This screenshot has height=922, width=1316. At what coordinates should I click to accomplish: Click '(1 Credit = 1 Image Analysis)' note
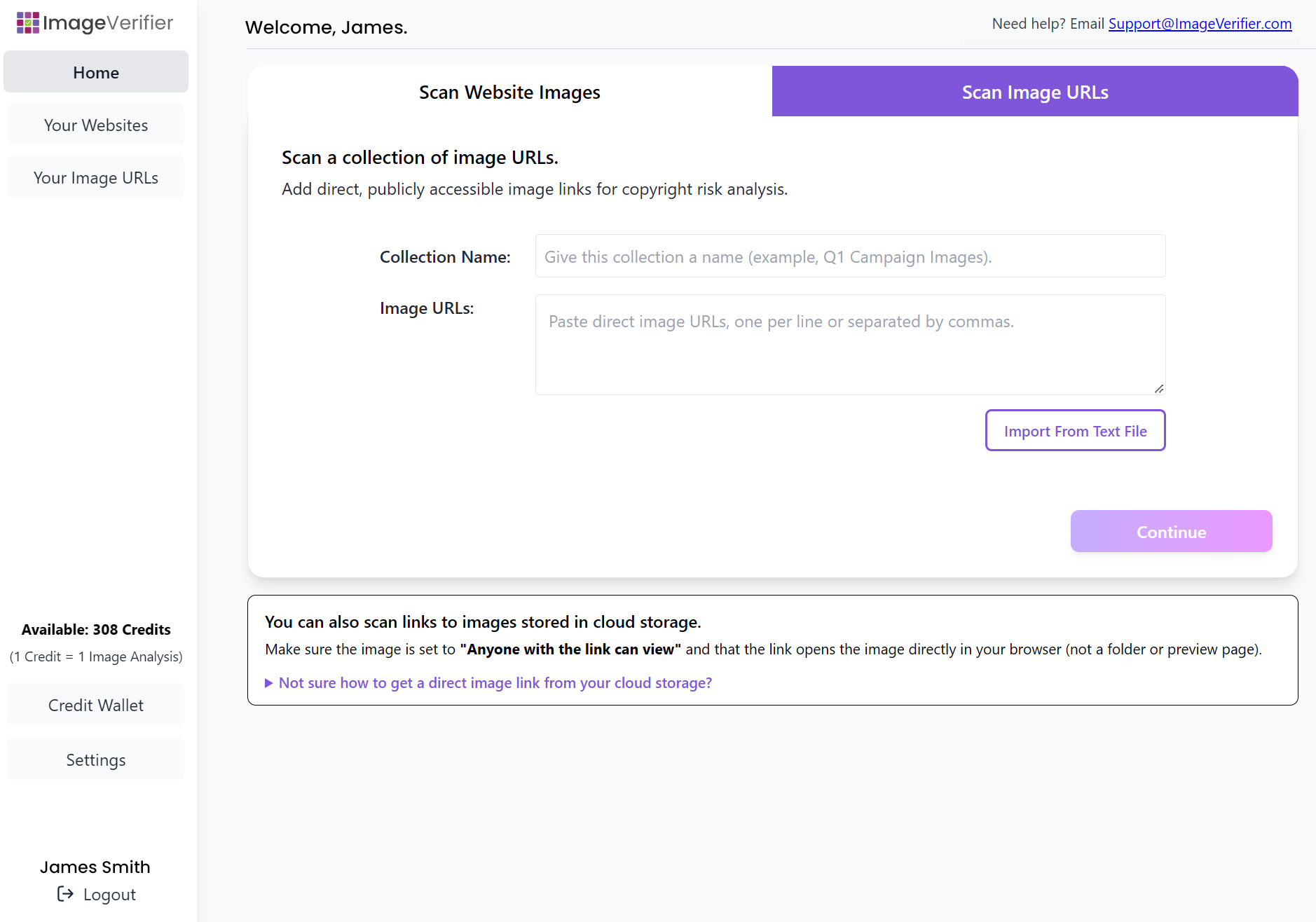[96, 656]
